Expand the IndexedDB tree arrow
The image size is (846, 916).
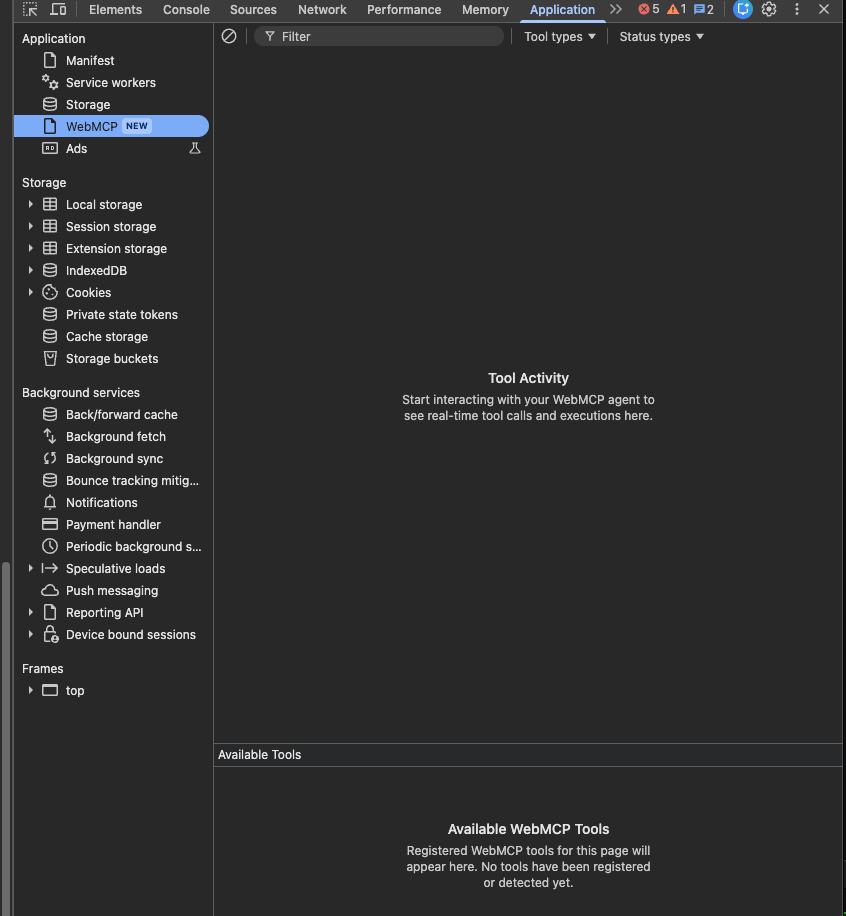[30, 270]
